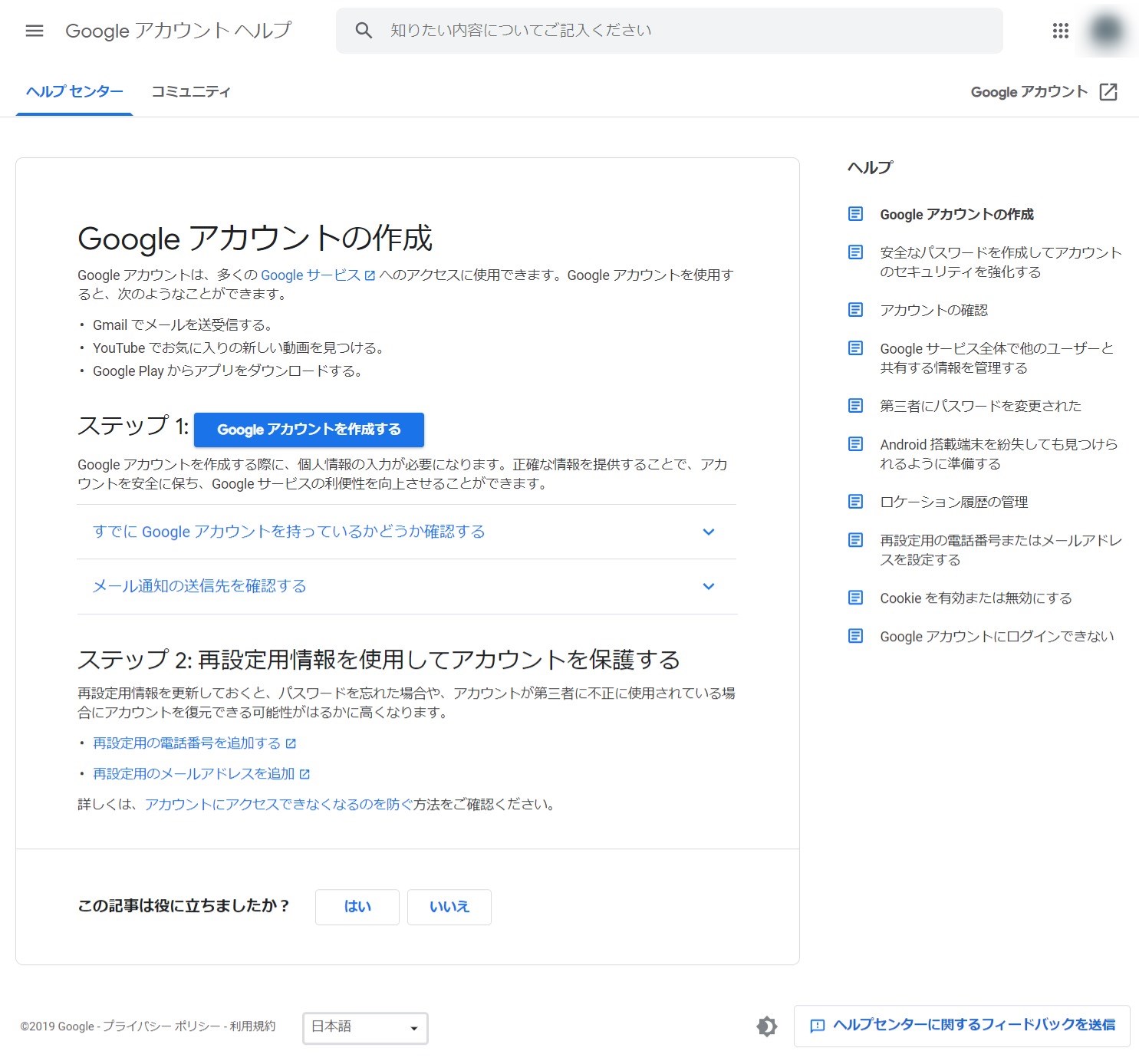
Task: Answer はい to helpful question
Action: tap(357, 907)
